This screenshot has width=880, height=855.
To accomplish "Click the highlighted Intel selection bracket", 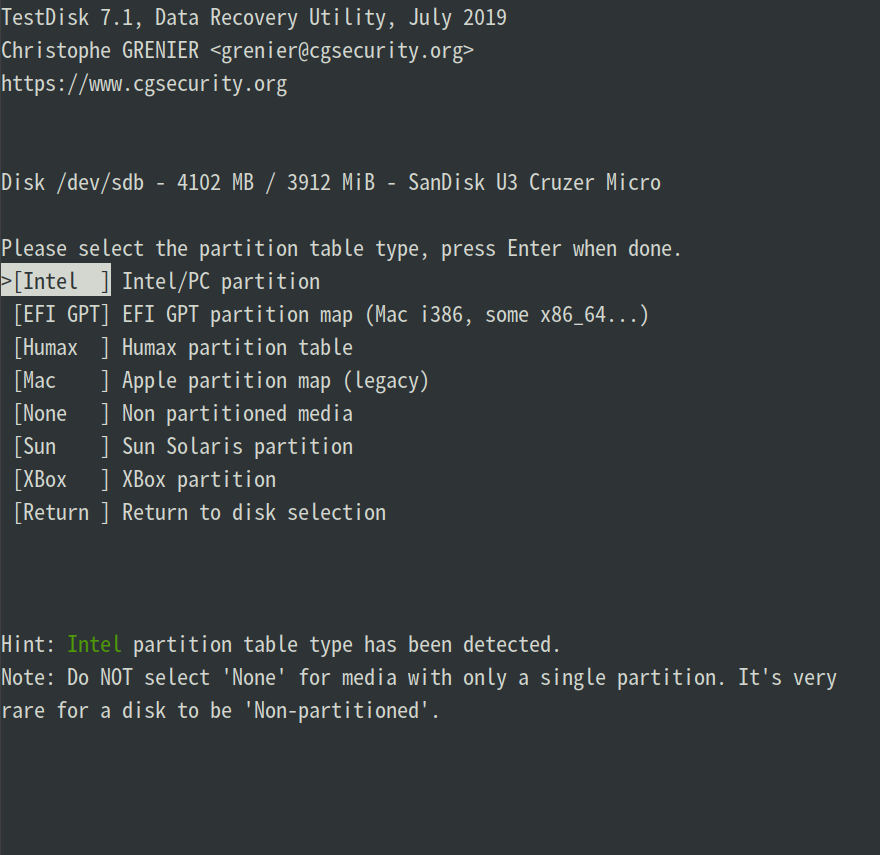I will click(x=55, y=281).
